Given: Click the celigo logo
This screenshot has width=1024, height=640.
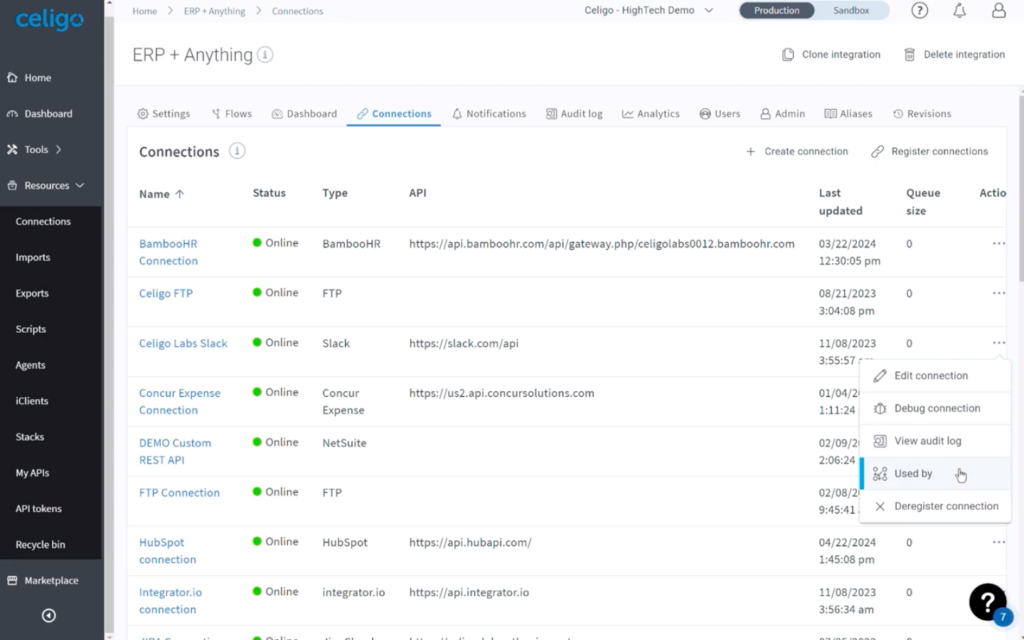Looking at the screenshot, I should (x=50, y=19).
